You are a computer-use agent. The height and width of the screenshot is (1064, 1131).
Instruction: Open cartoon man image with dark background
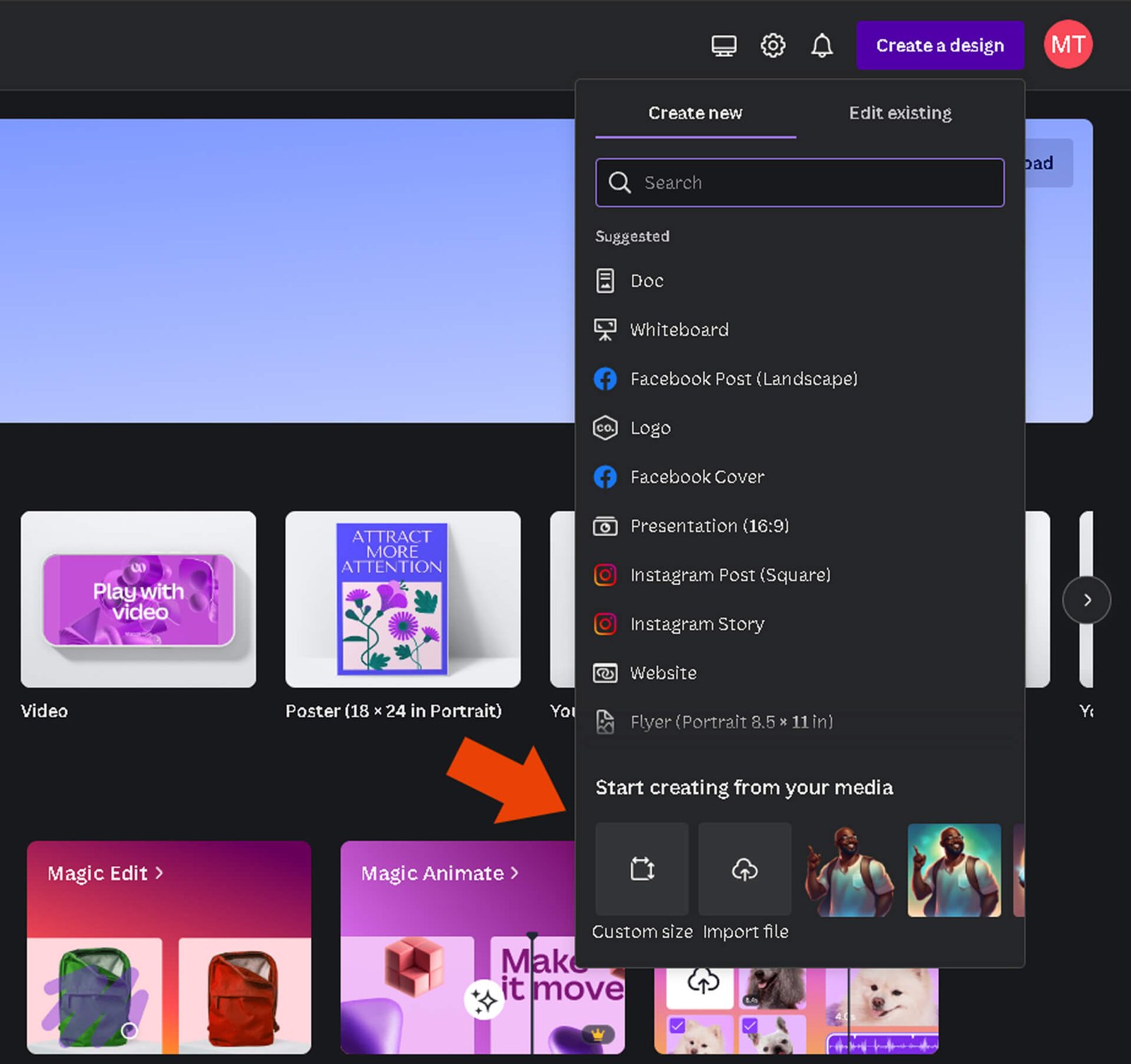click(x=849, y=870)
